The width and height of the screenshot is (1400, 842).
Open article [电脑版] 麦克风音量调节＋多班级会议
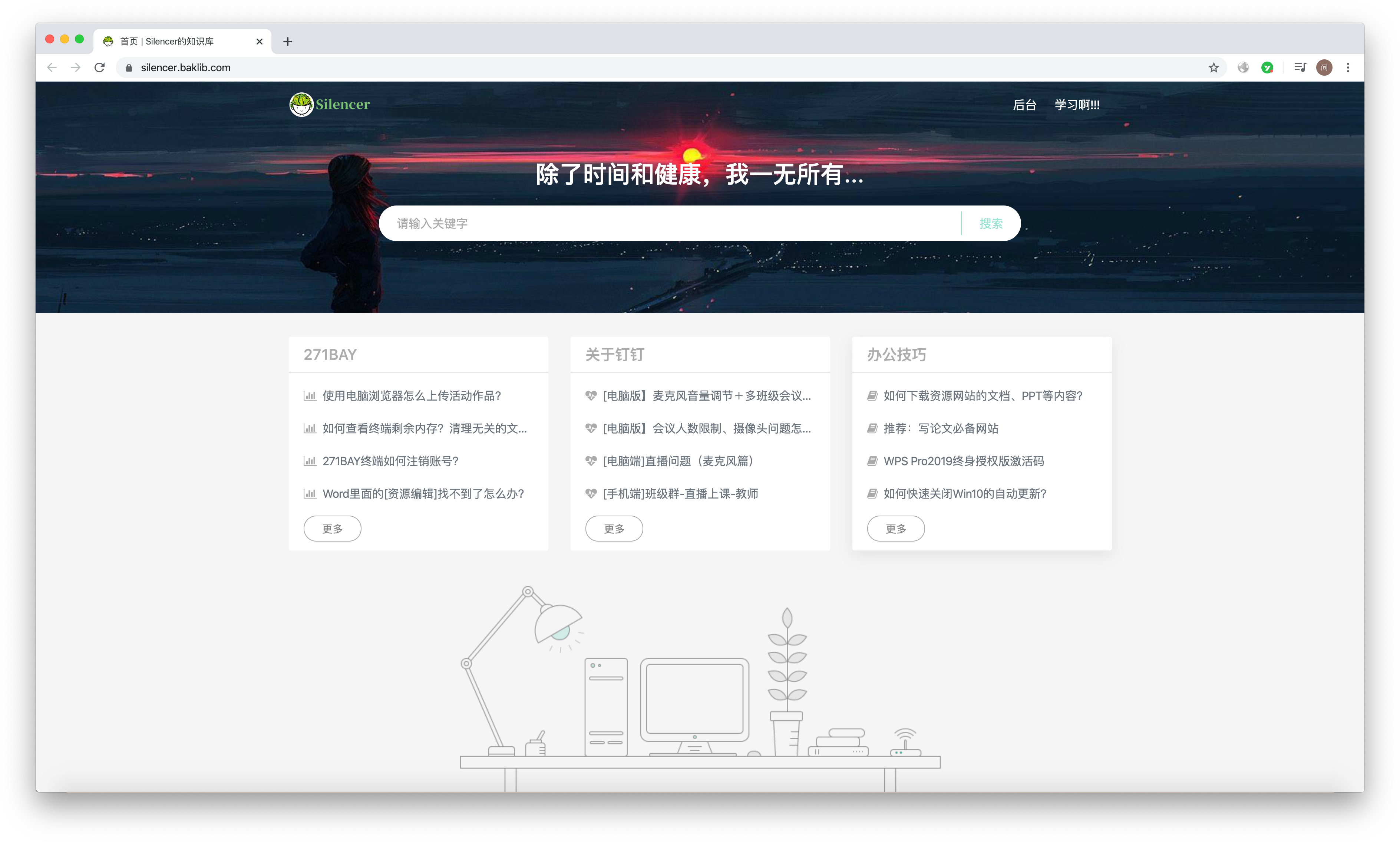pyautogui.click(x=707, y=395)
